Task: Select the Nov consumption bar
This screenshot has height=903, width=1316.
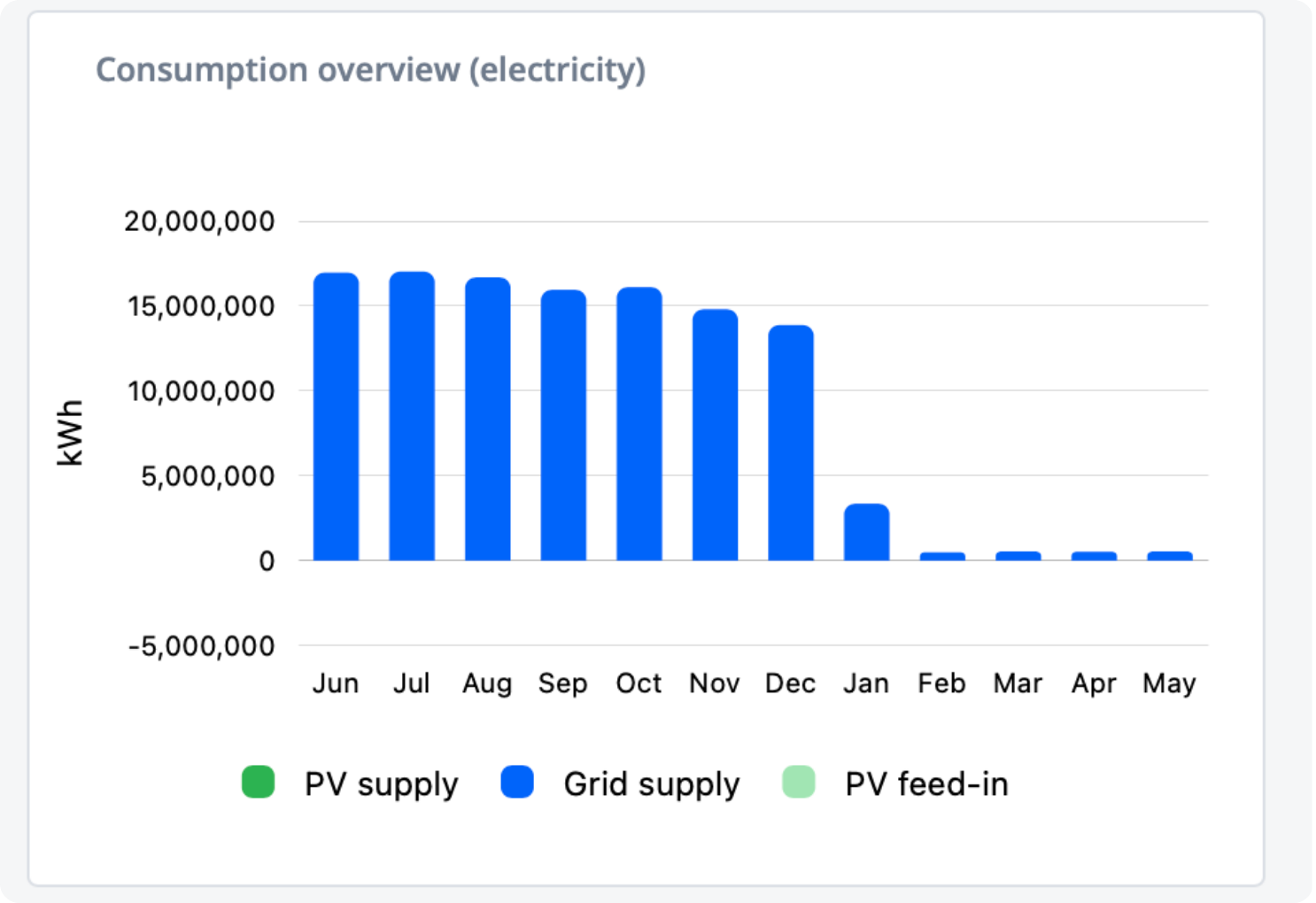Action: click(x=715, y=435)
